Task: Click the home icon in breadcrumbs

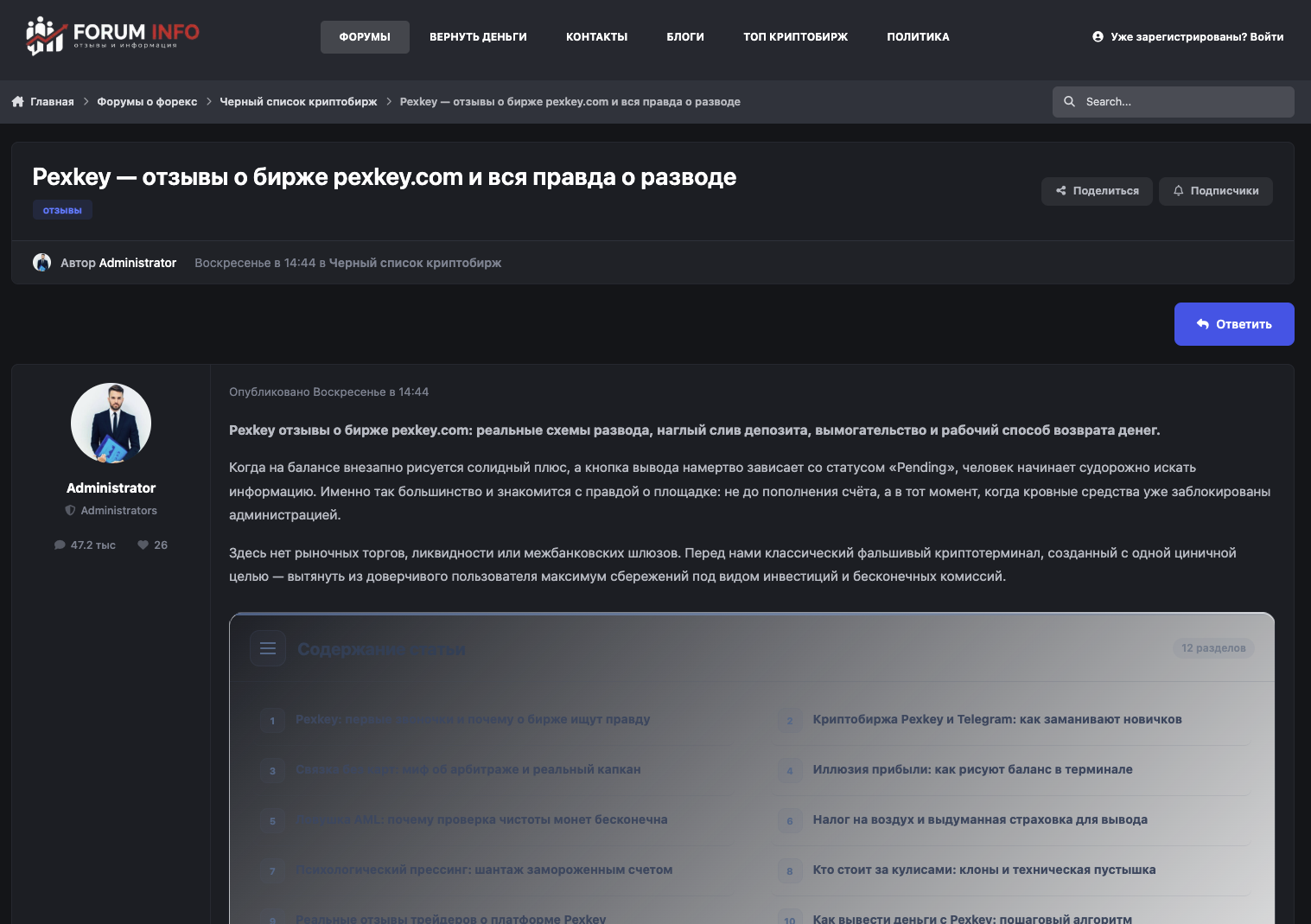Action: pyautogui.click(x=17, y=102)
